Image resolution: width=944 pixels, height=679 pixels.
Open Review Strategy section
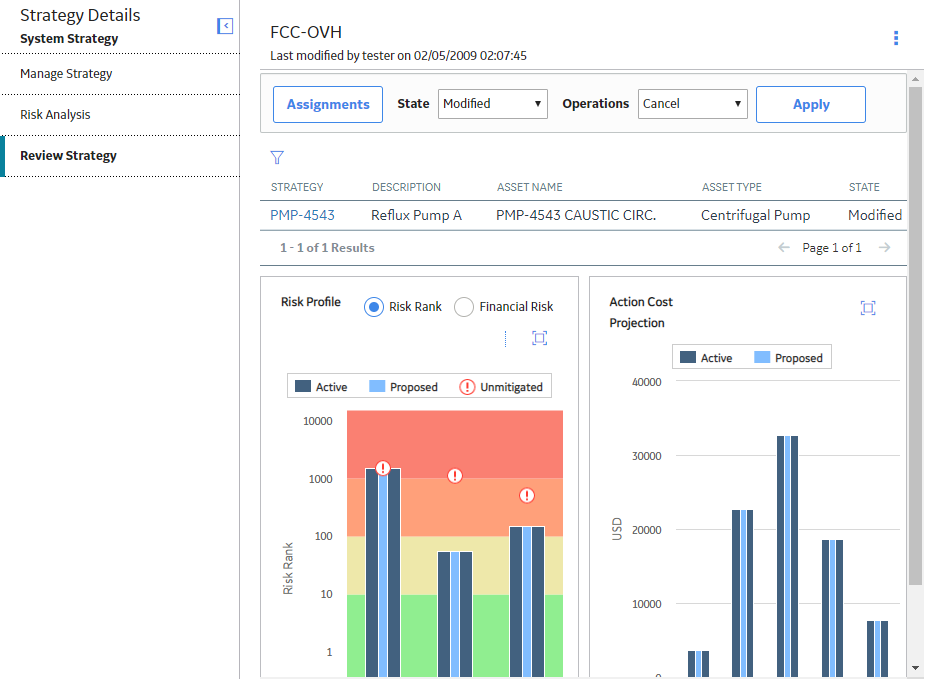pos(120,156)
